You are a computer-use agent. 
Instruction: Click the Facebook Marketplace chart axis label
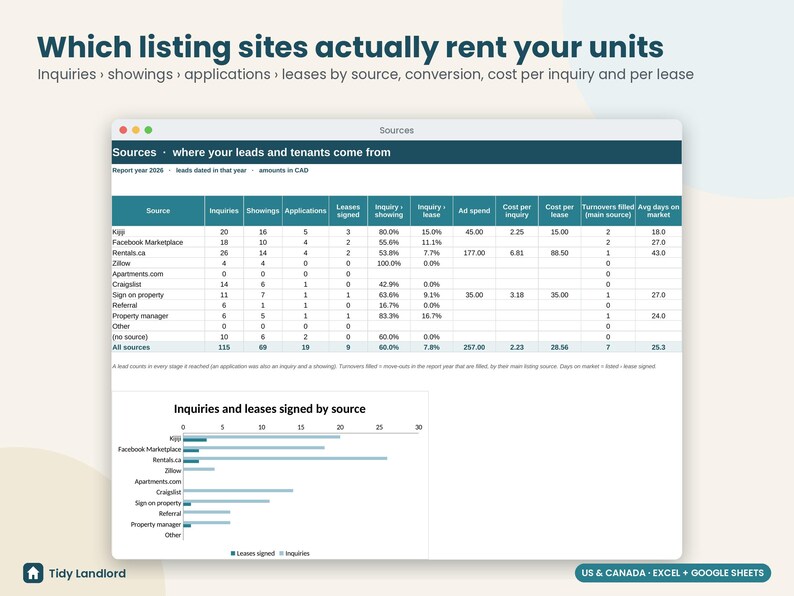point(149,449)
